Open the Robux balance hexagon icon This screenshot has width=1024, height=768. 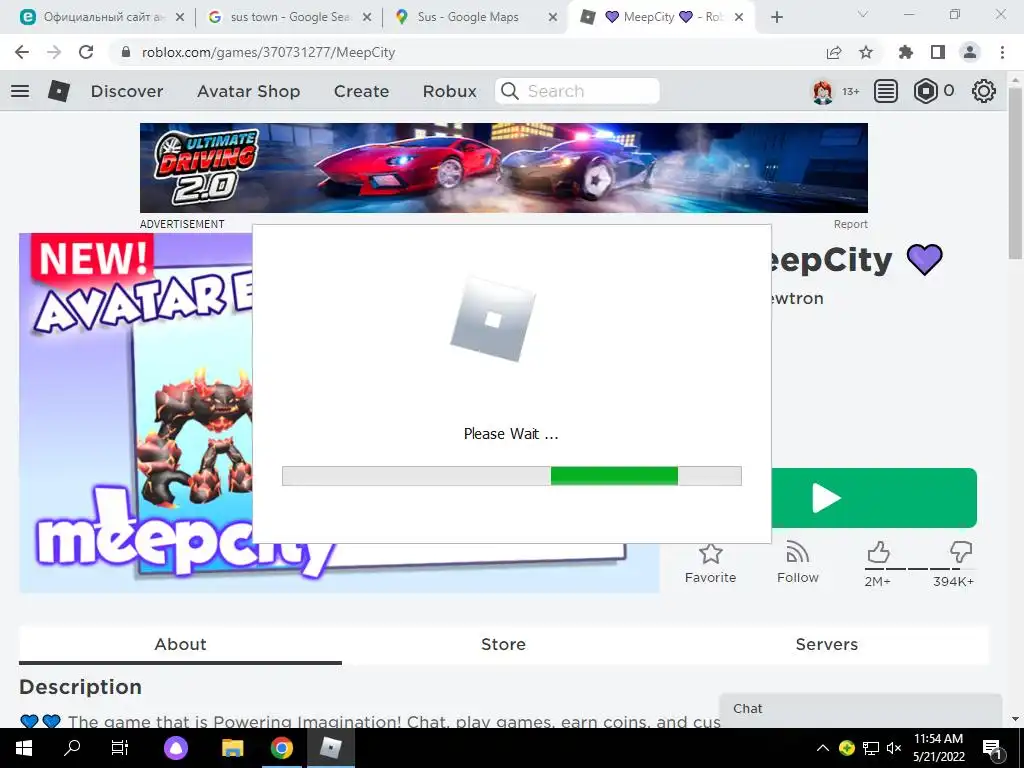[x=925, y=91]
